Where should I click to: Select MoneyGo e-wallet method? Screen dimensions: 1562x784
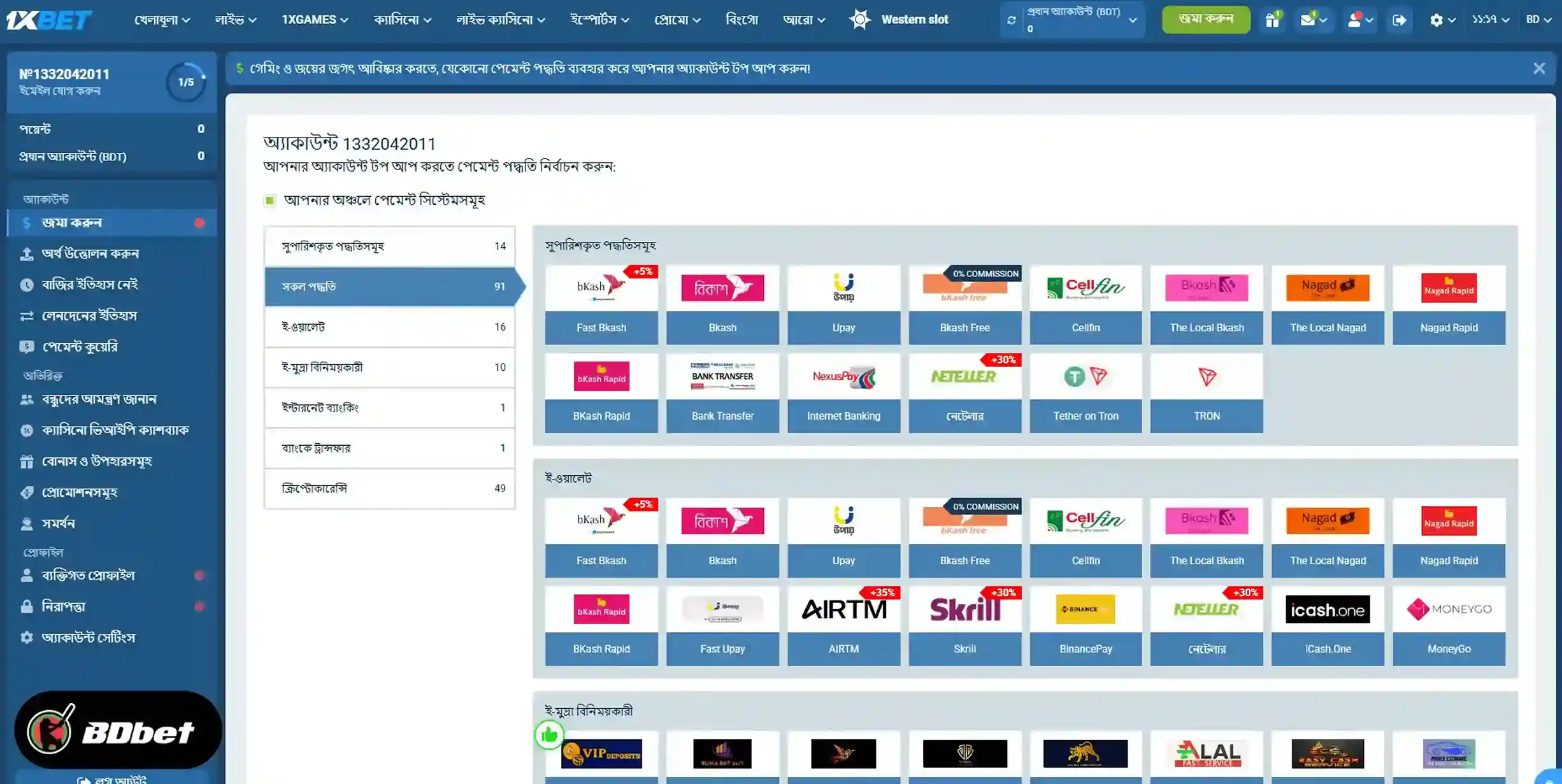pyautogui.click(x=1449, y=626)
